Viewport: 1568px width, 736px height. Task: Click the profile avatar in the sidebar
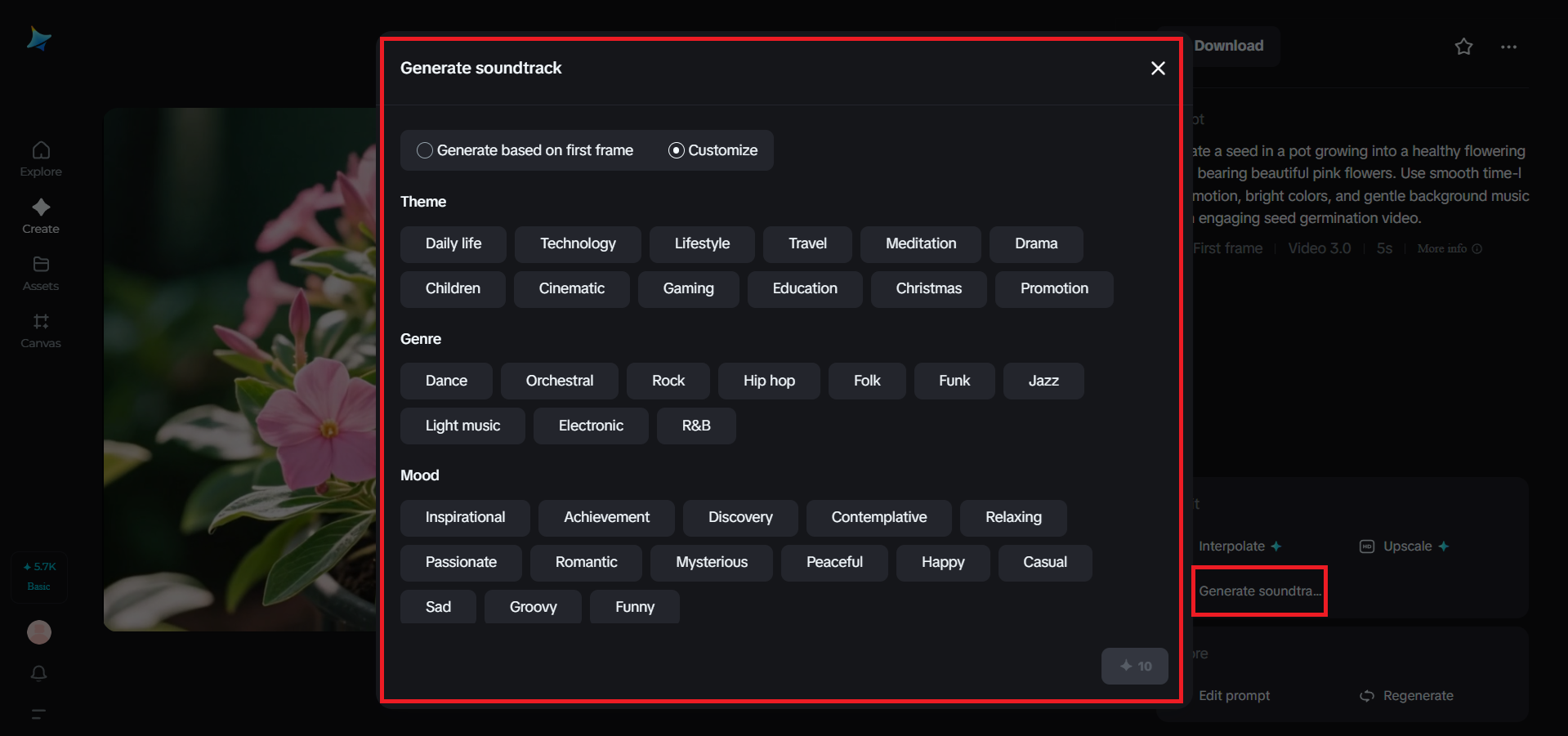38,631
